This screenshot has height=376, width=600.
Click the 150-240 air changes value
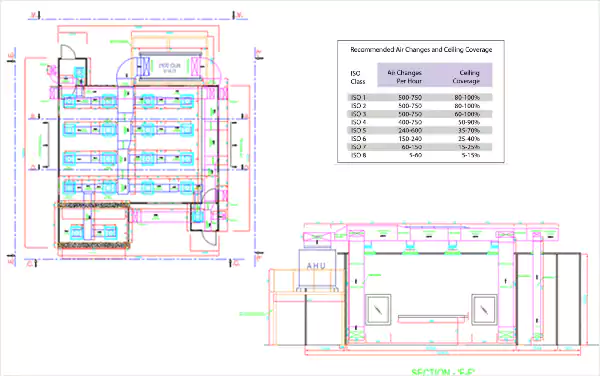click(410, 138)
